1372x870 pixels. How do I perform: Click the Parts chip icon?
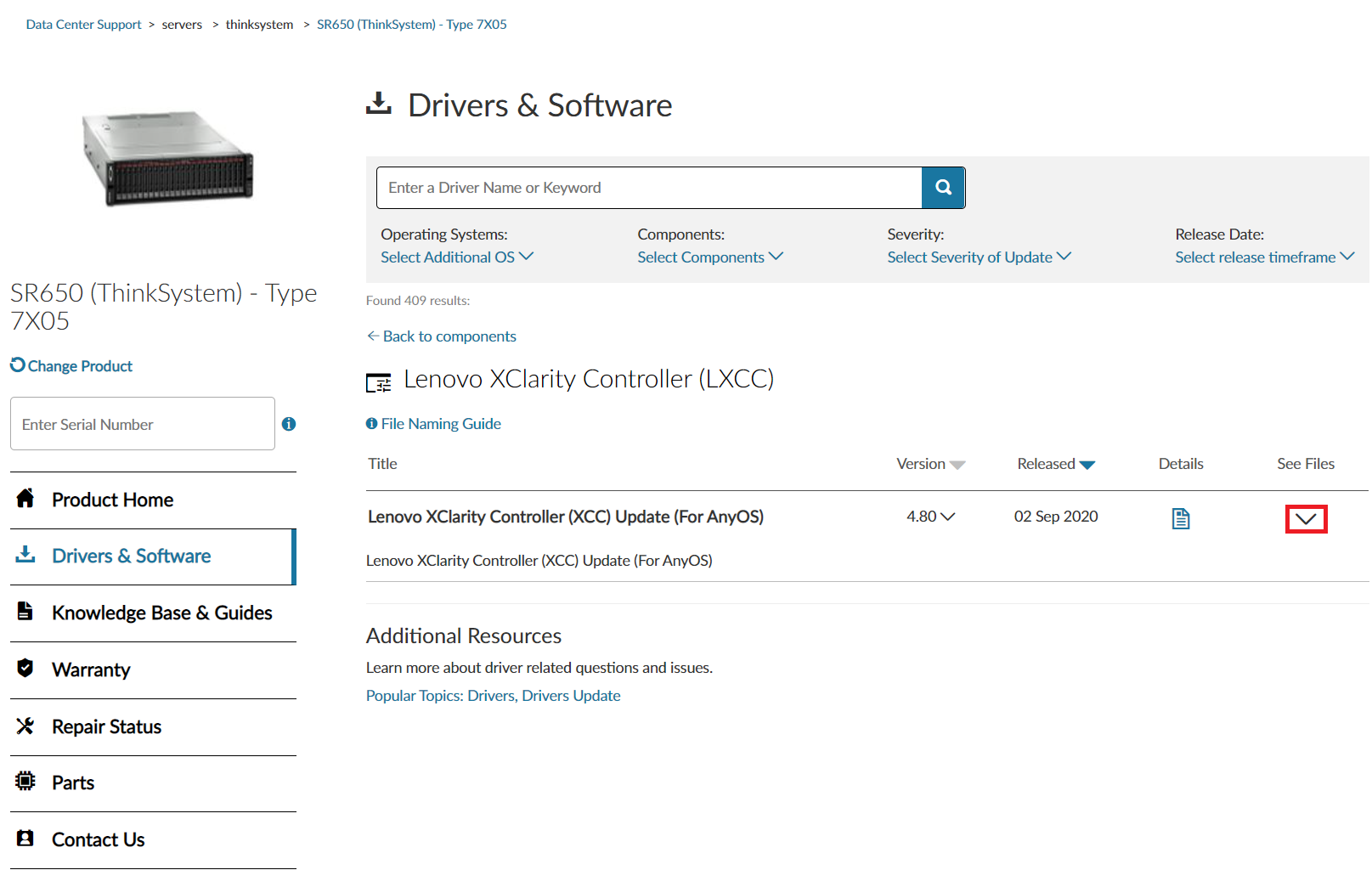(25, 781)
